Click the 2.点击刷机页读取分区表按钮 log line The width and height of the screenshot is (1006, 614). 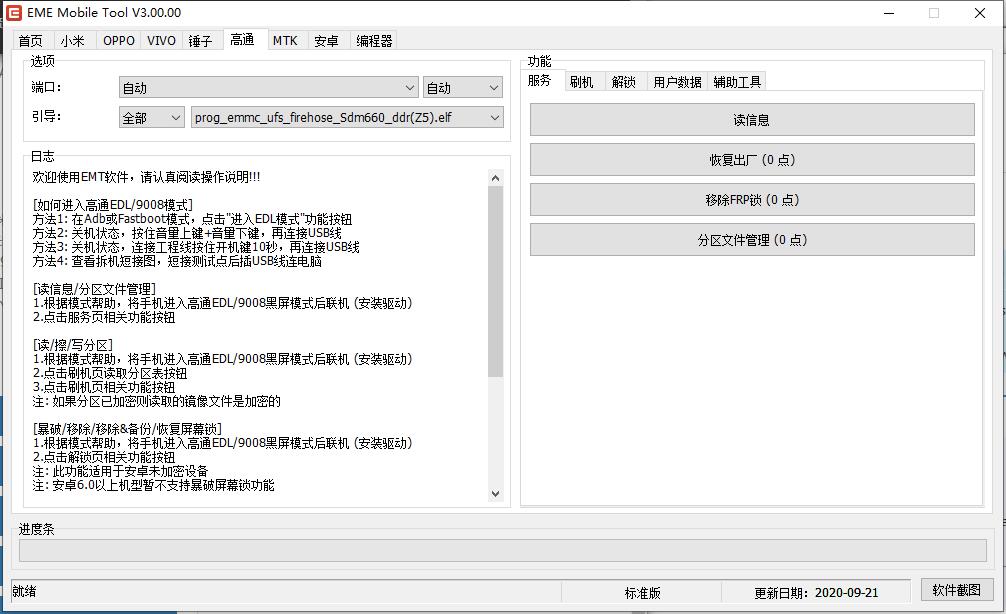110,373
